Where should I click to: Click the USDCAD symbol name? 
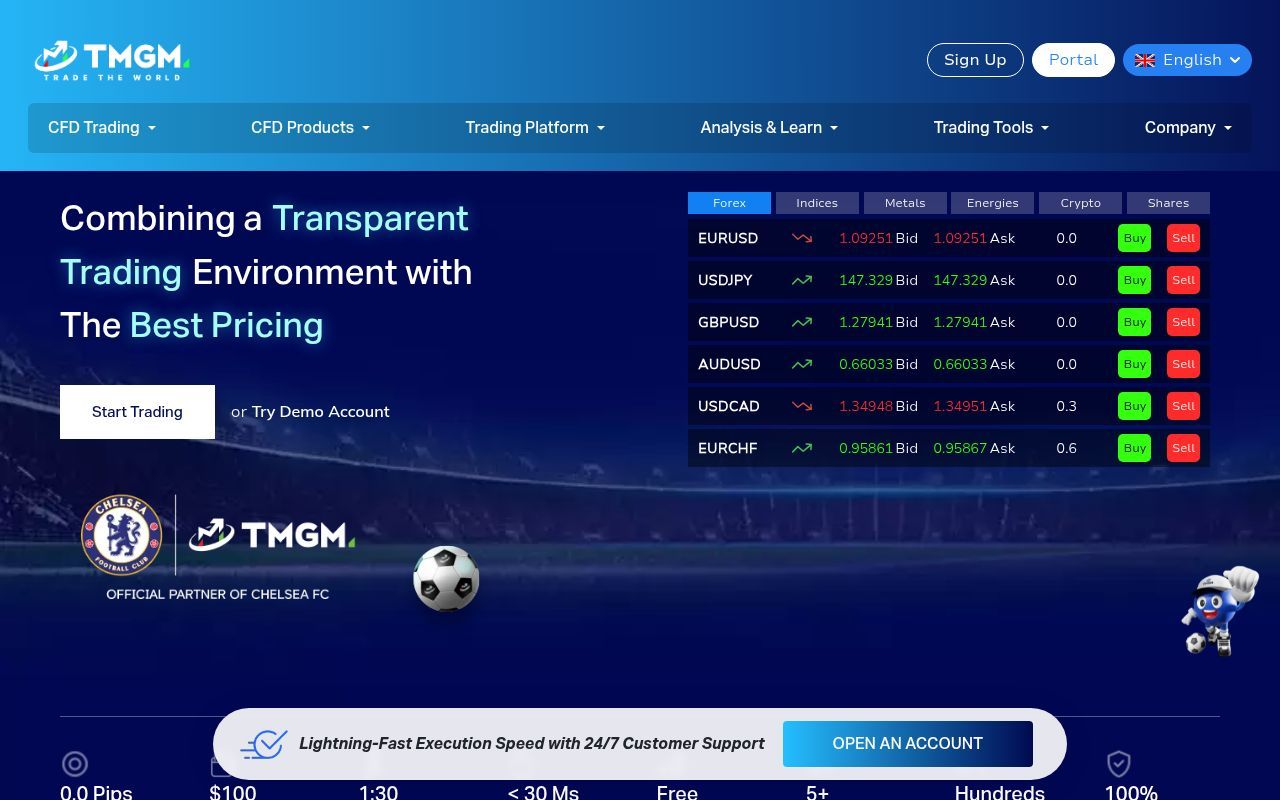pyautogui.click(x=728, y=406)
